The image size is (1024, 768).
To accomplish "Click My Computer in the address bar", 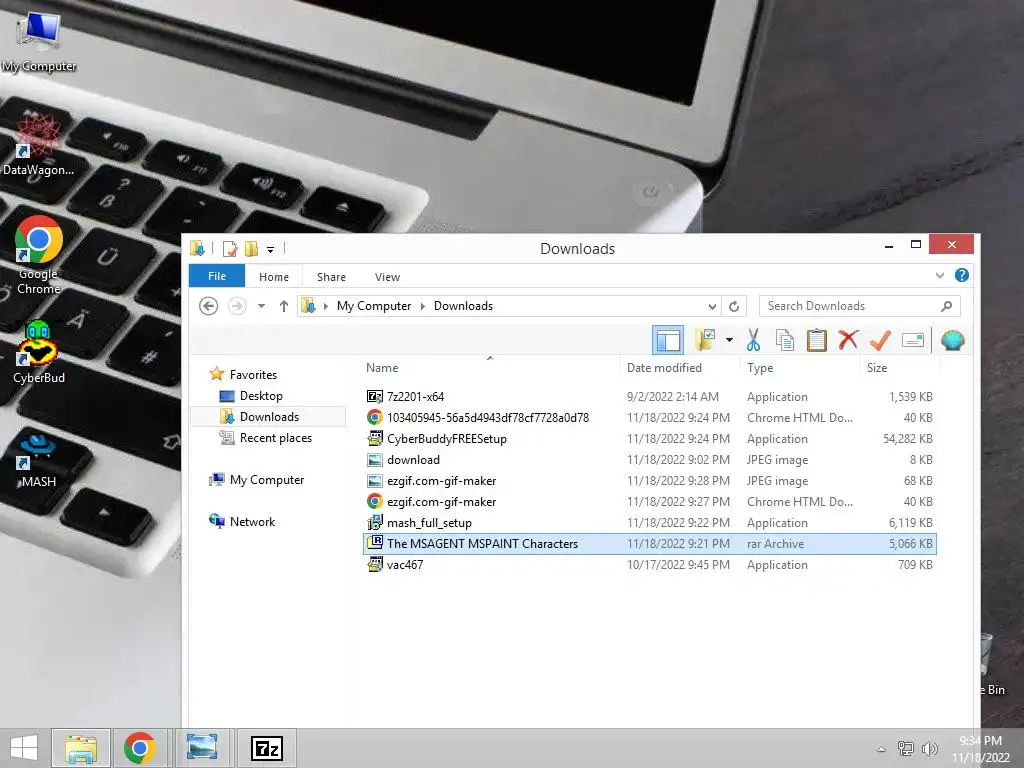I will click(x=374, y=306).
